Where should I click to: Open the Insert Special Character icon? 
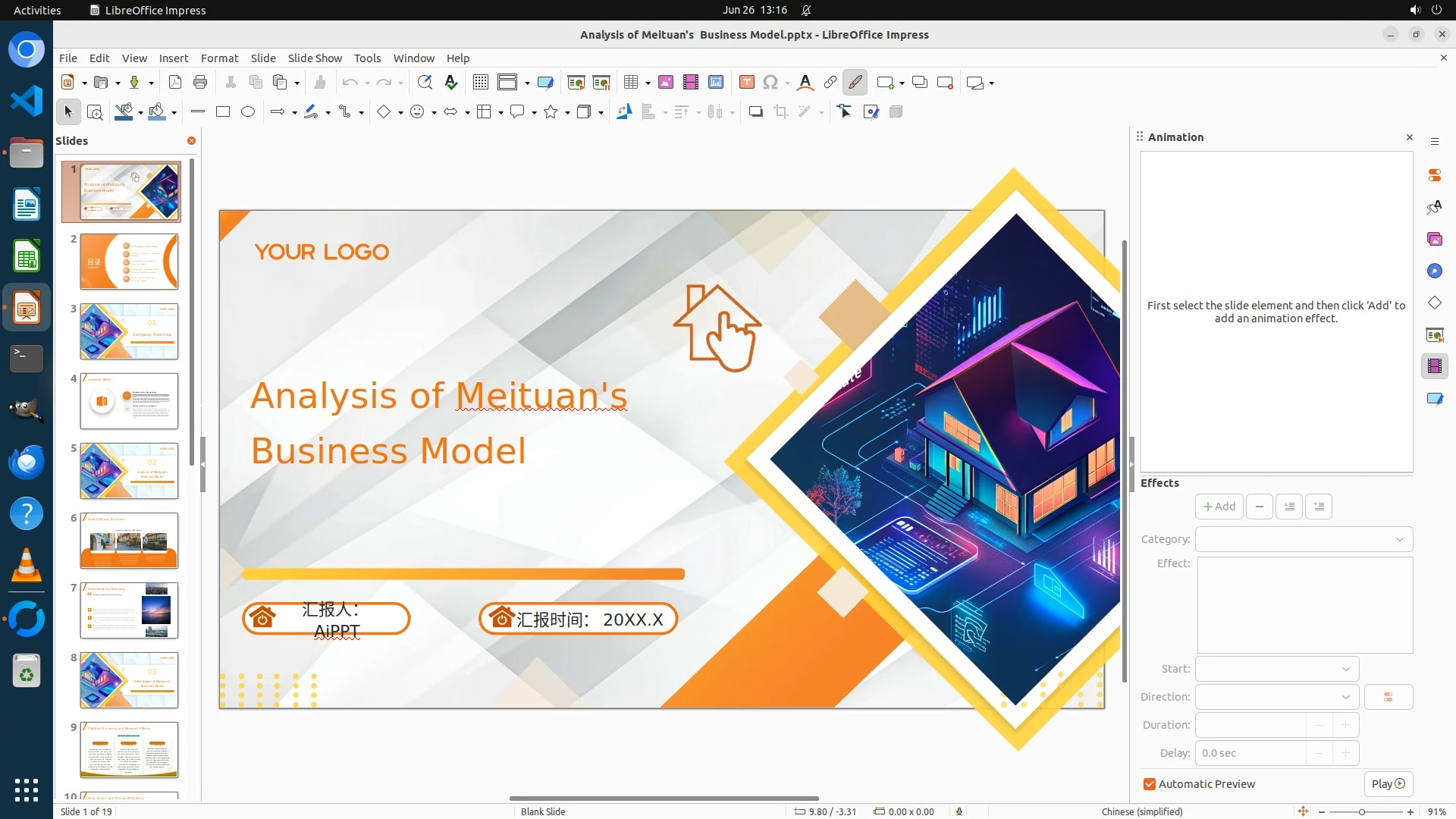tap(770, 83)
